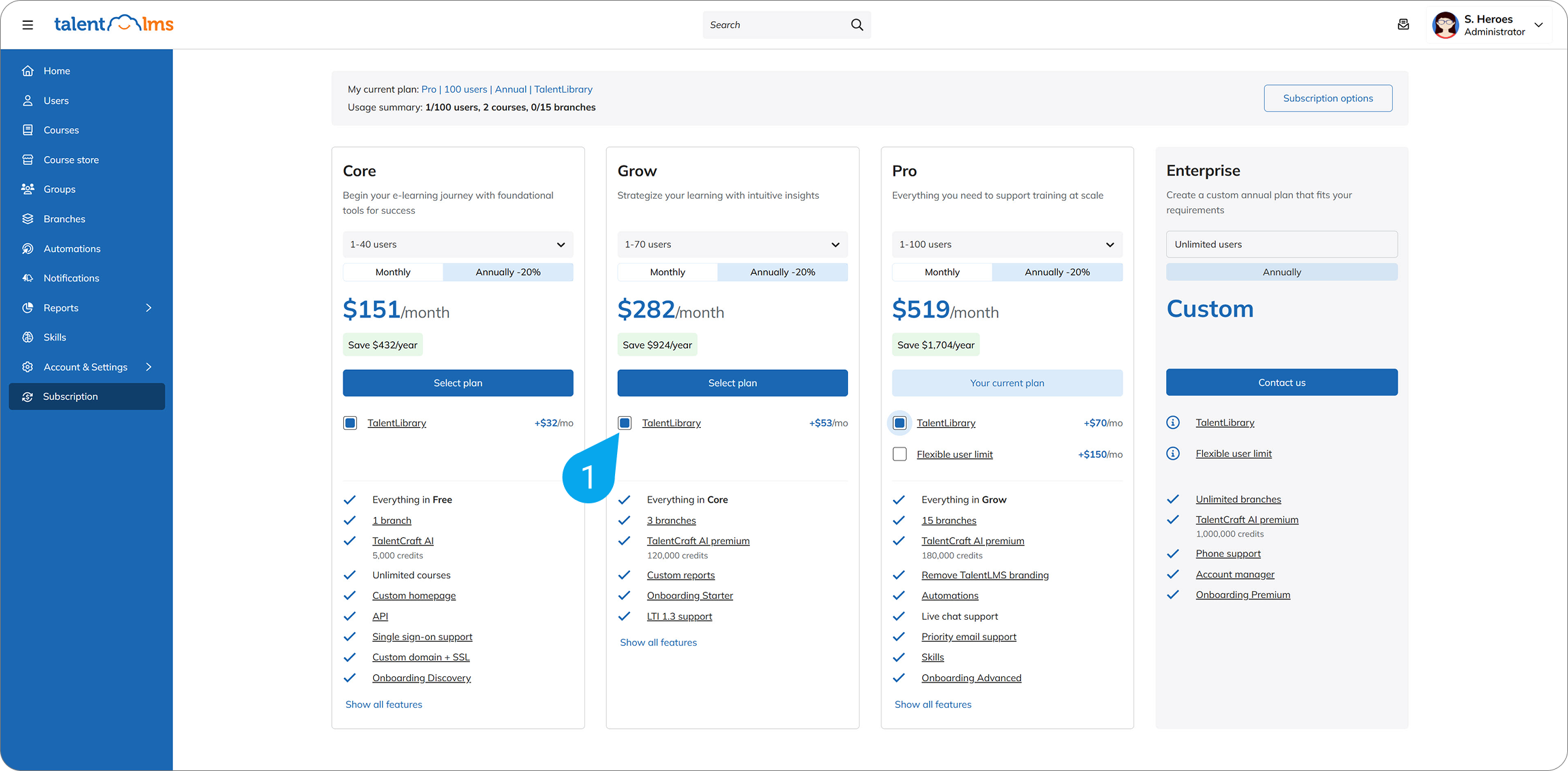The image size is (1568, 771).
Task: Open Home from the sidebar menu
Action: (87, 71)
